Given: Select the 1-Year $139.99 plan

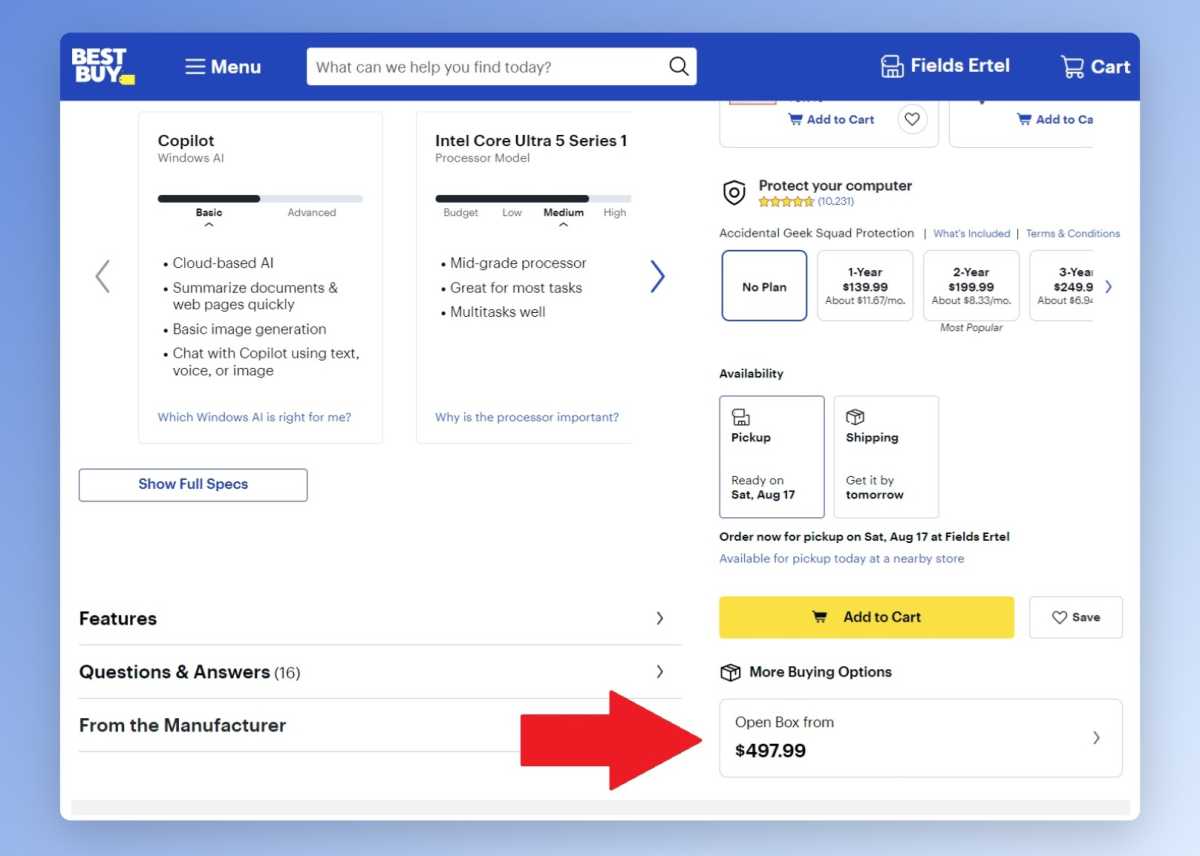Looking at the screenshot, I should coord(865,286).
